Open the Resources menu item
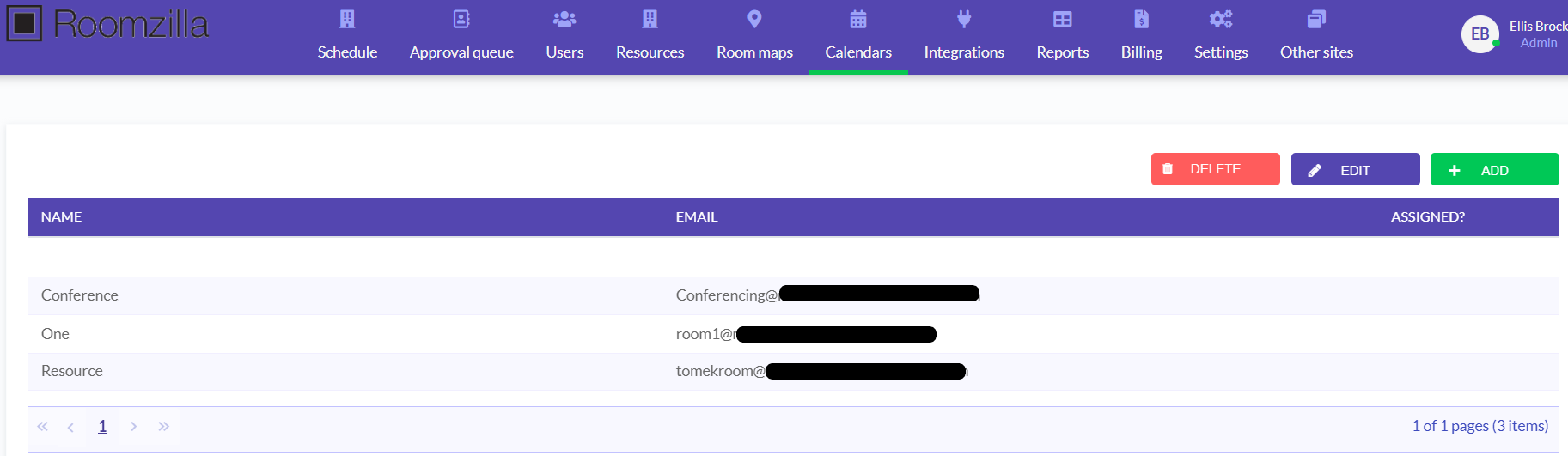This screenshot has width=1568, height=456. (x=650, y=52)
